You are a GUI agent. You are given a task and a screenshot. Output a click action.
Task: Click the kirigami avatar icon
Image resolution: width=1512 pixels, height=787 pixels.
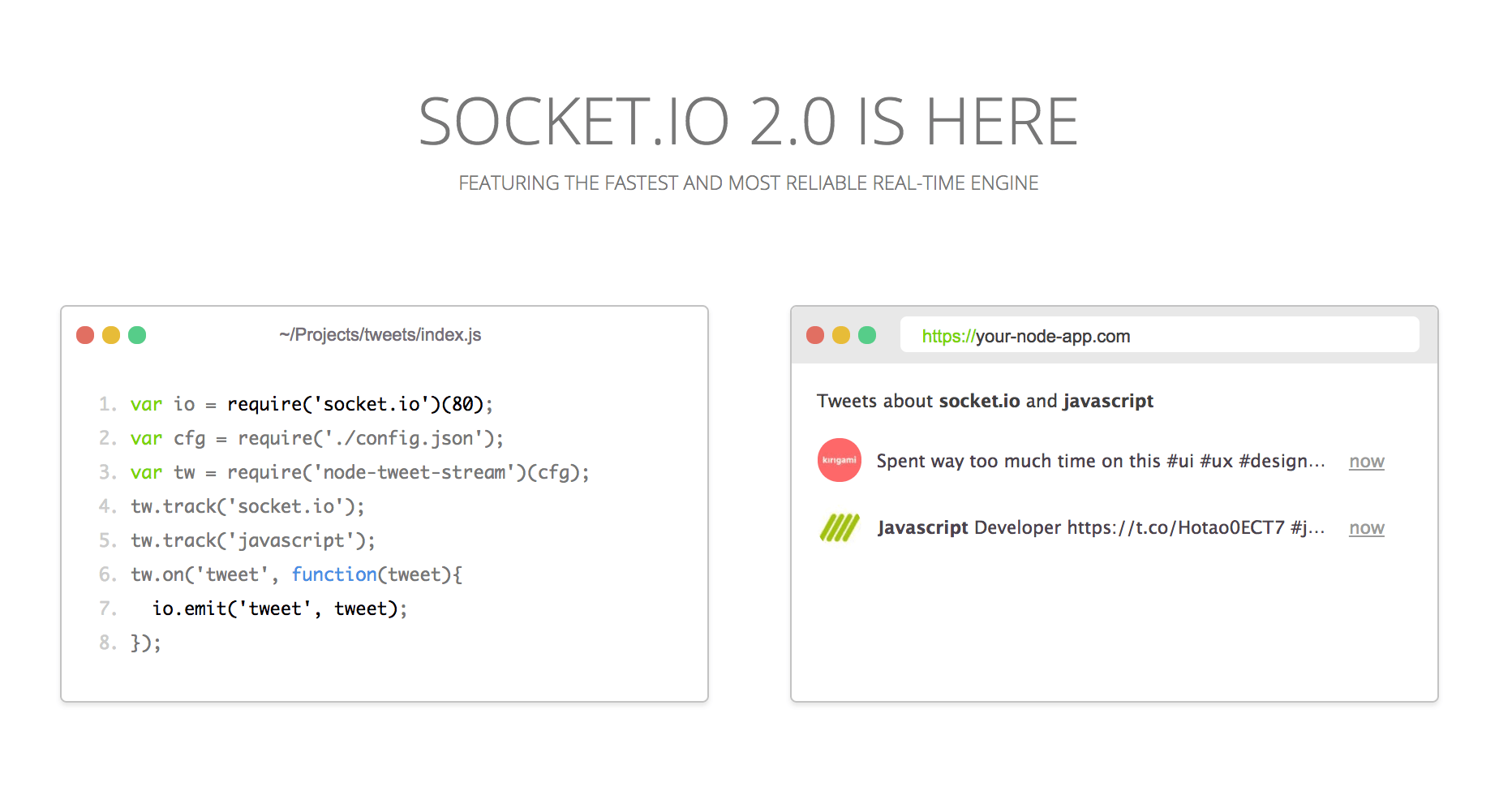tap(839, 461)
